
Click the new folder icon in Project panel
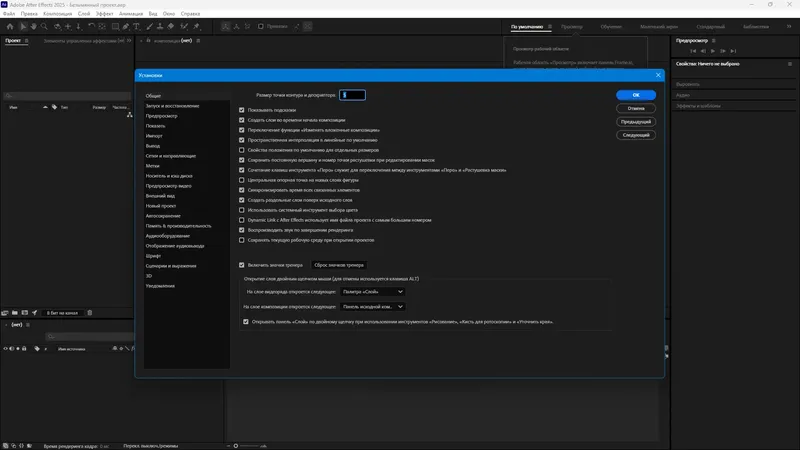click(15, 313)
